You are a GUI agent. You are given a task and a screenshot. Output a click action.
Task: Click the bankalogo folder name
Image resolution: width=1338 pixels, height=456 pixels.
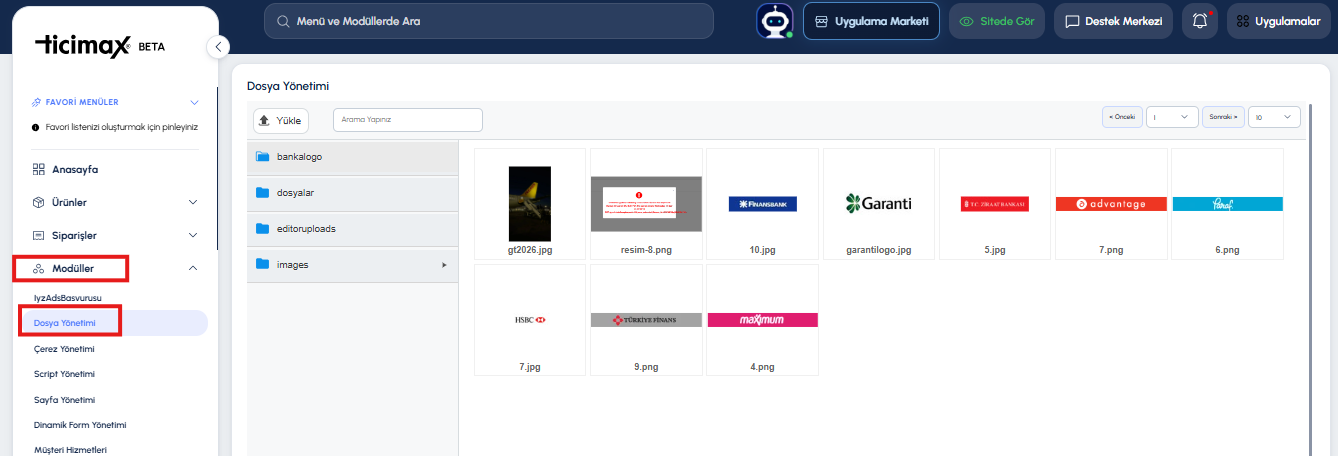(299, 157)
